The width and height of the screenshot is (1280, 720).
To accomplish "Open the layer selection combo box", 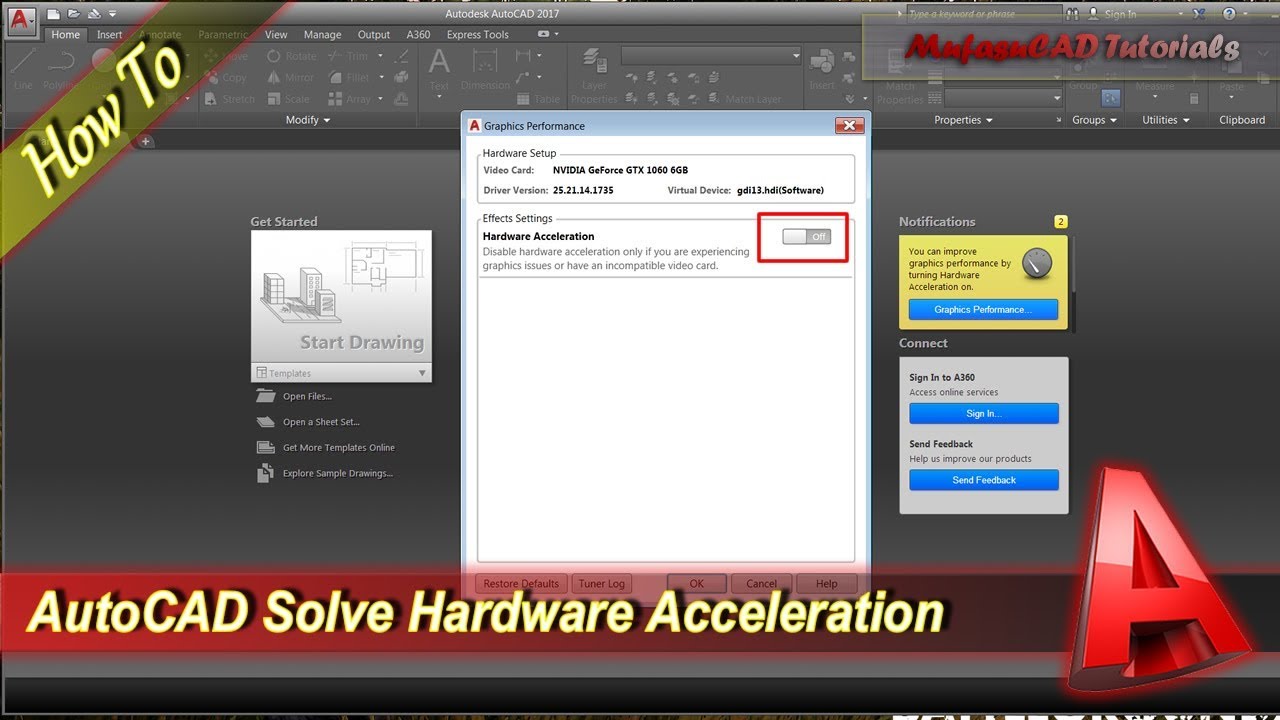I will [x=711, y=56].
